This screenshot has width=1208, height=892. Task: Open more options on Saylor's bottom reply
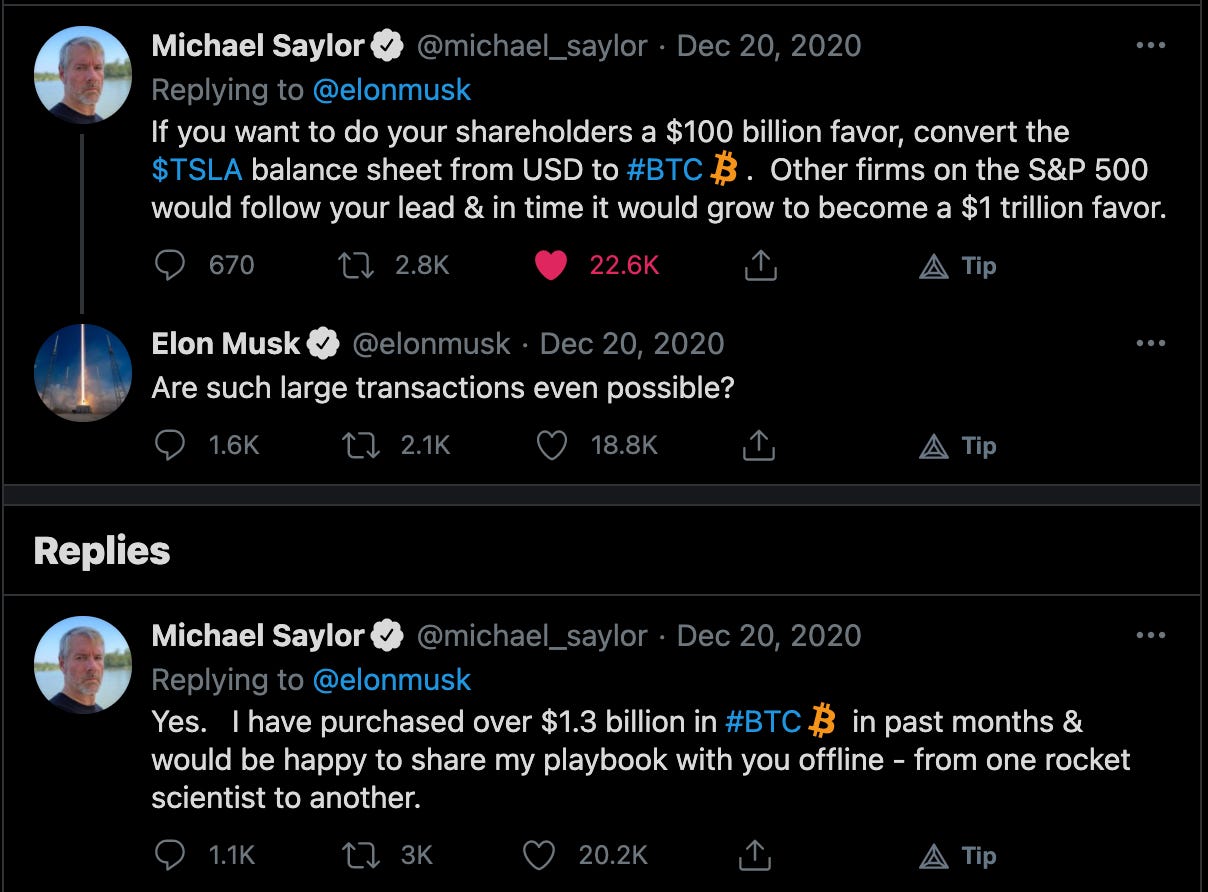coord(1151,636)
